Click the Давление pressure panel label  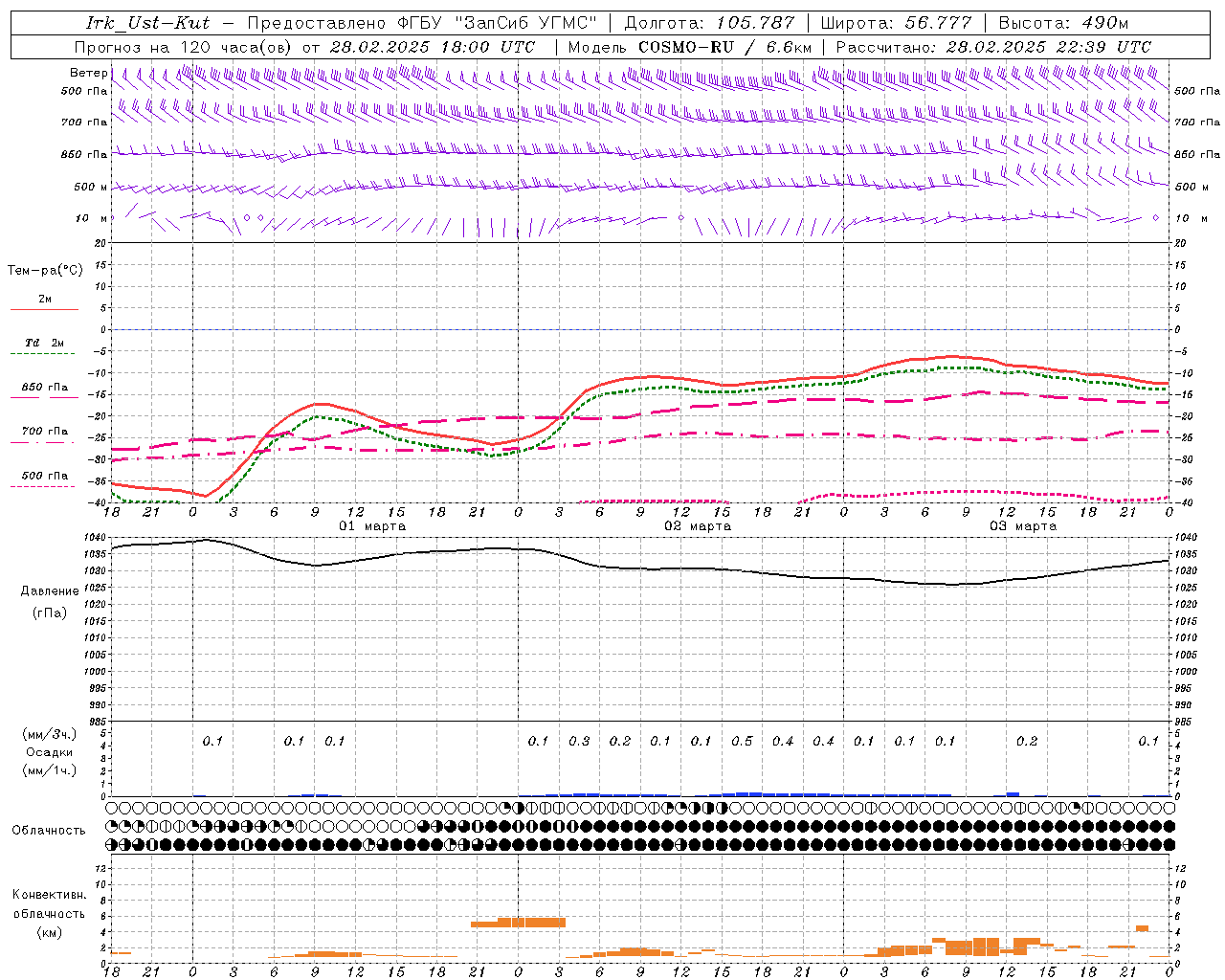coord(50,591)
